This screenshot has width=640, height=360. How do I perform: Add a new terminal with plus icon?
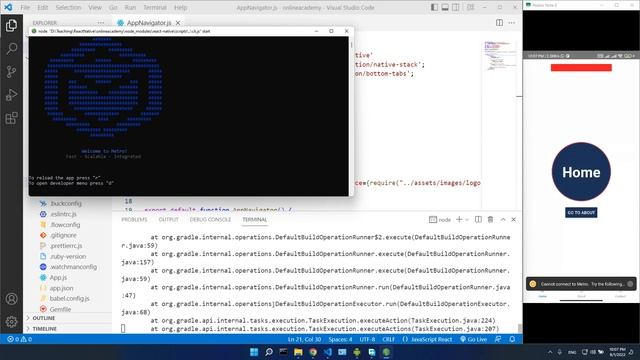click(x=459, y=220)
